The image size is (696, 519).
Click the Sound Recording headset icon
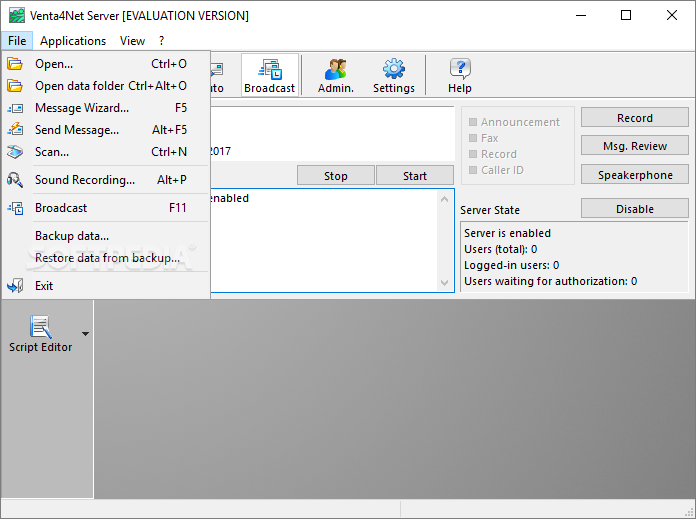15,180
